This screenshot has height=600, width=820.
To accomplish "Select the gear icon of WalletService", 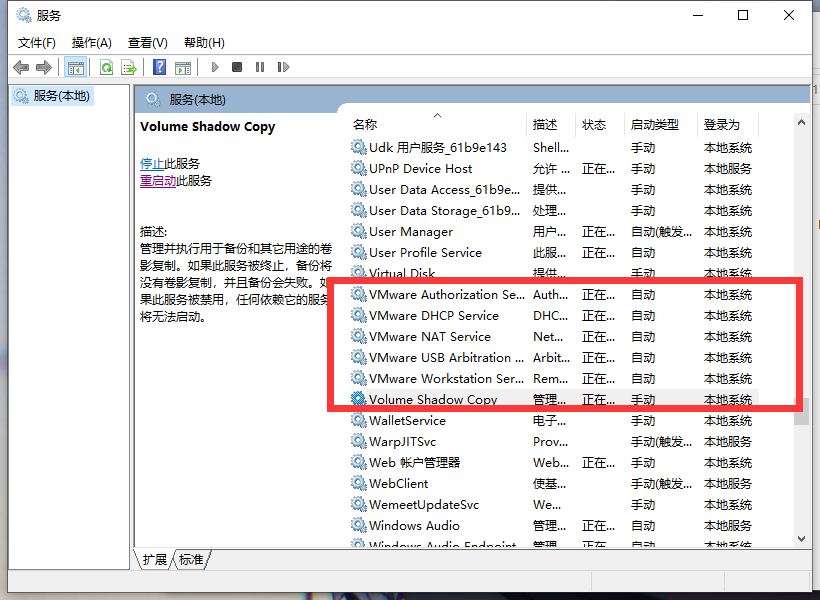I will tap(358, 420).
